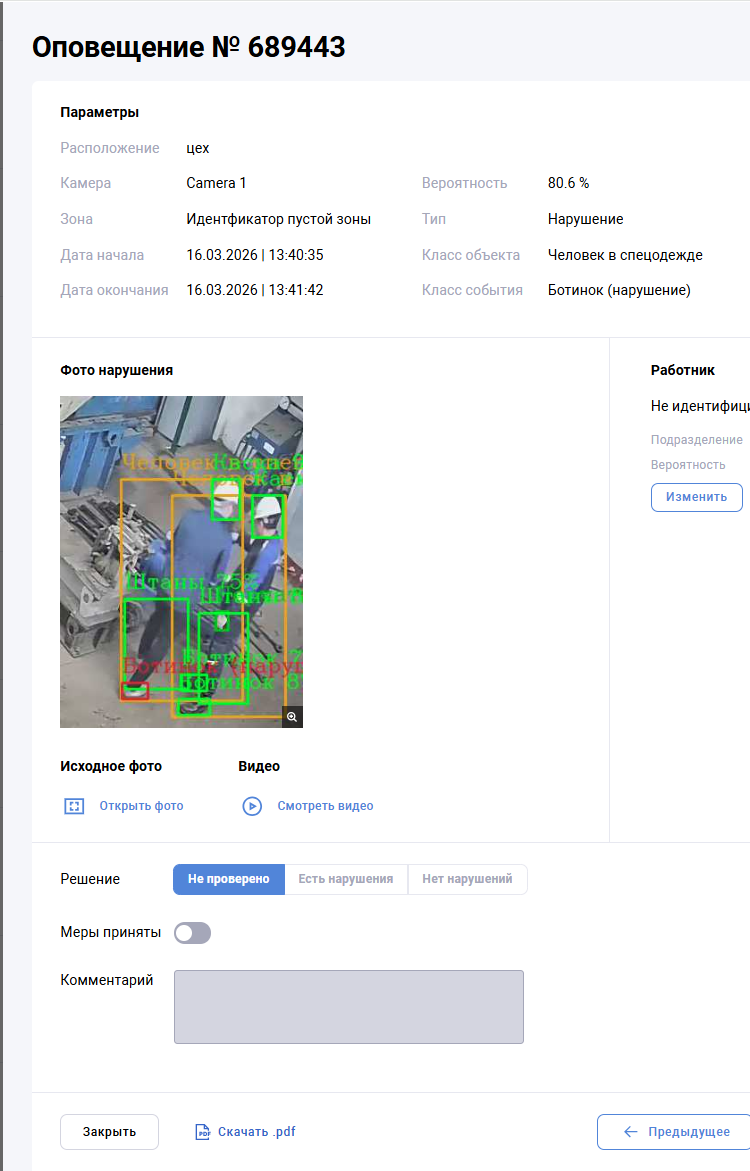Click the PDF file icon

click(203, 1132)
